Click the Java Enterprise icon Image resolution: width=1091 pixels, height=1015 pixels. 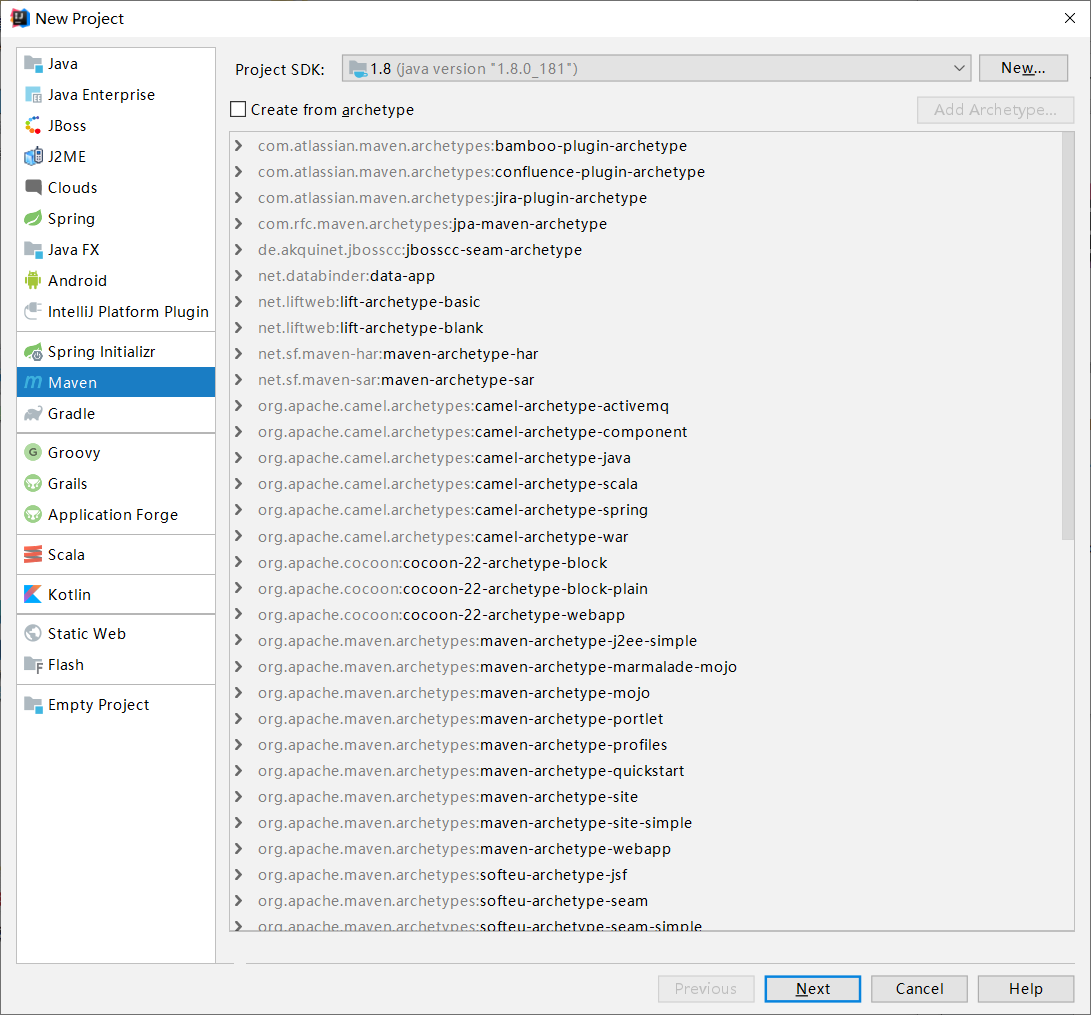coord(33,95)
